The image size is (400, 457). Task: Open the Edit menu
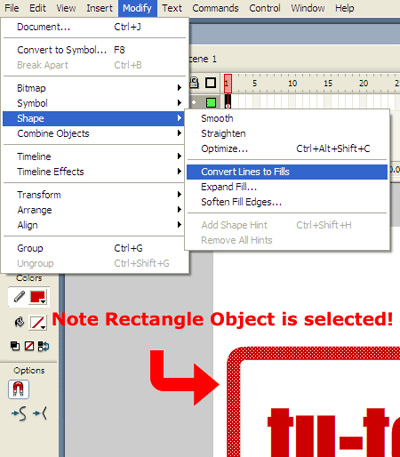point(38,8)
